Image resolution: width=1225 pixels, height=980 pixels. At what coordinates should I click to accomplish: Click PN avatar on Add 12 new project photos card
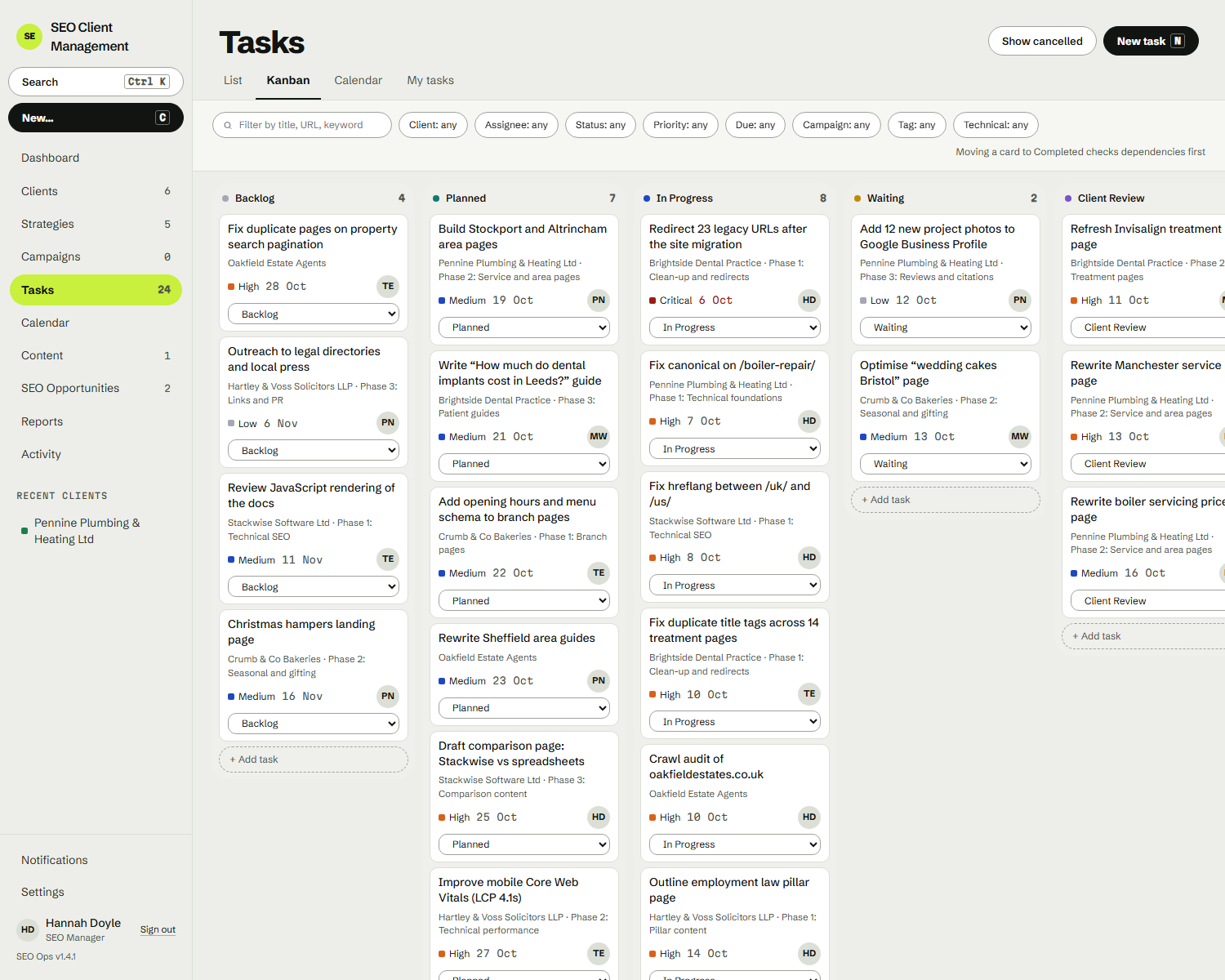(1020, 301)
